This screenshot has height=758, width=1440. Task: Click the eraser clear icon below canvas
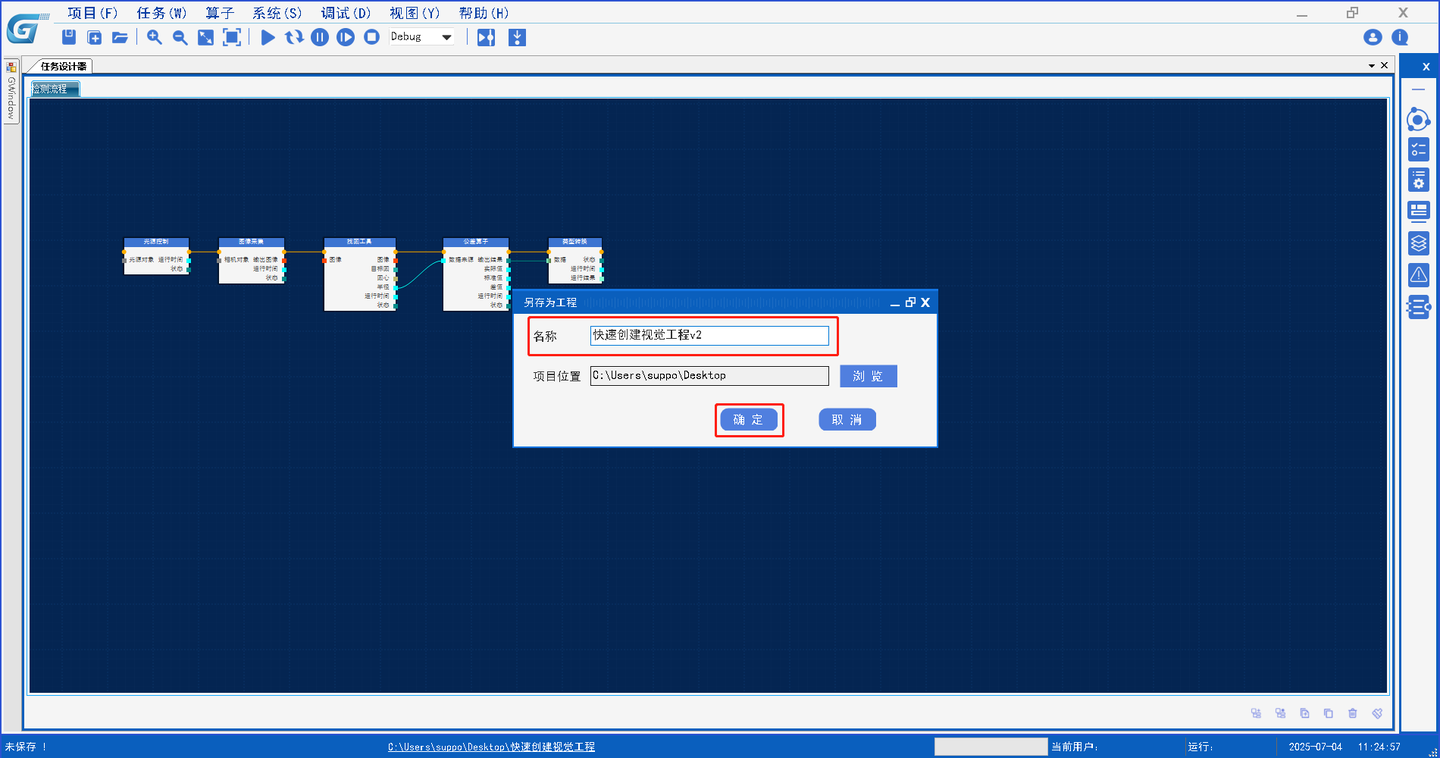click(1377, 713)
